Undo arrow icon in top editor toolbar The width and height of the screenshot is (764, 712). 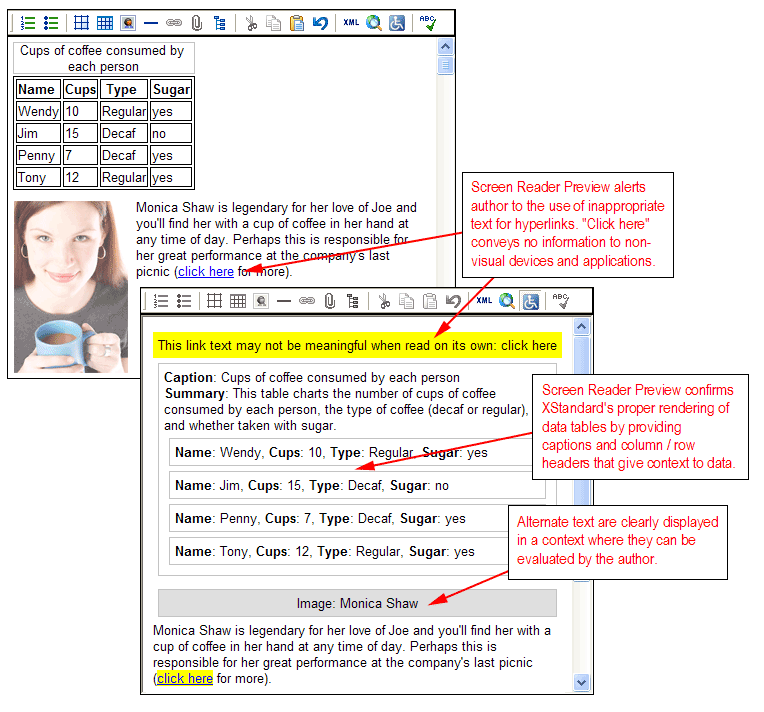coord(320,23)
